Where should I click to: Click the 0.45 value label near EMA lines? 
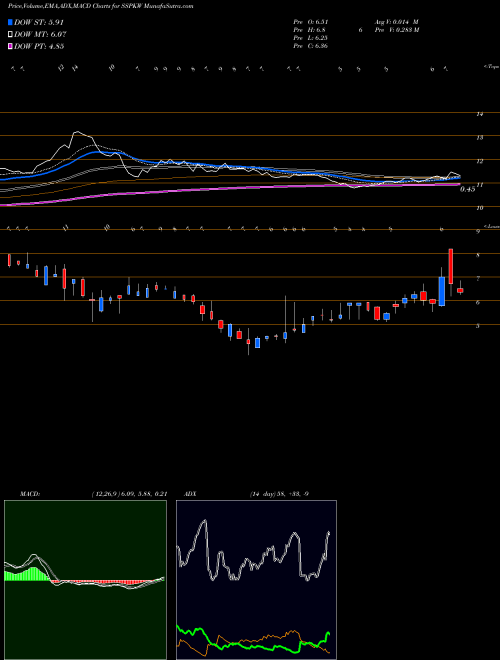click(x=467, y=189)
